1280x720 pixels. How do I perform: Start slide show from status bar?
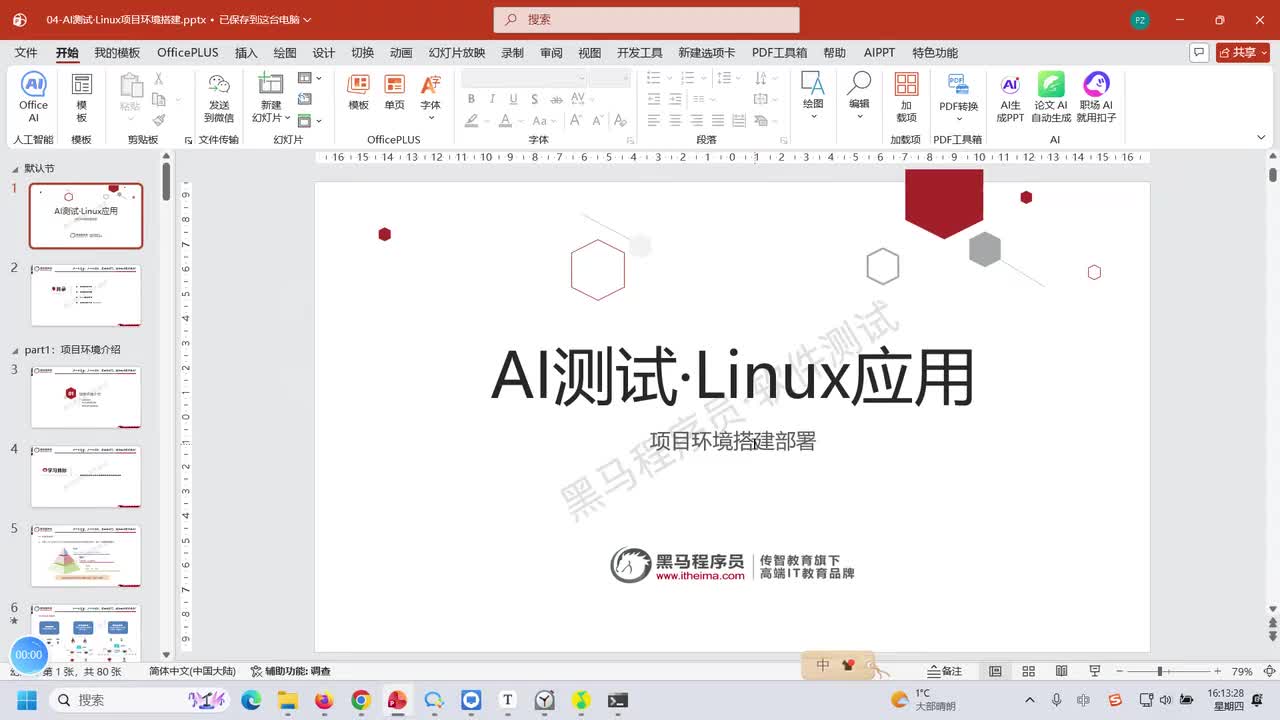coord(1095,671)
